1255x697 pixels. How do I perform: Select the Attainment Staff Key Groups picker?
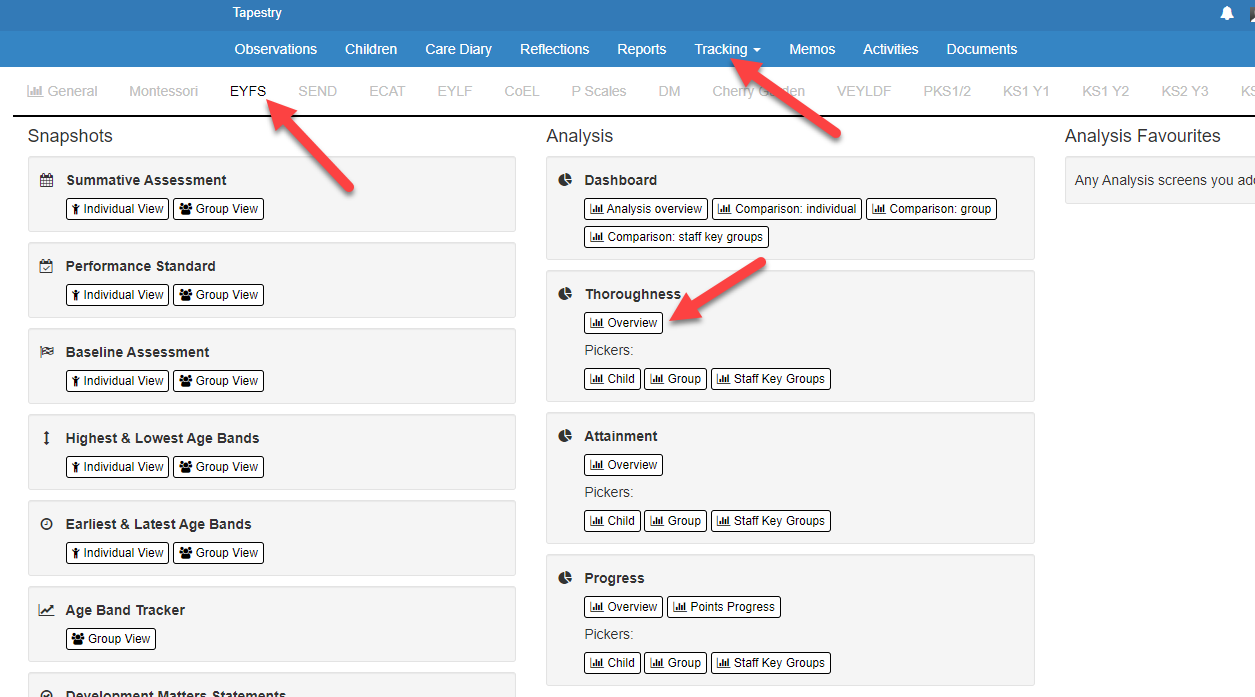click(770, 521)
